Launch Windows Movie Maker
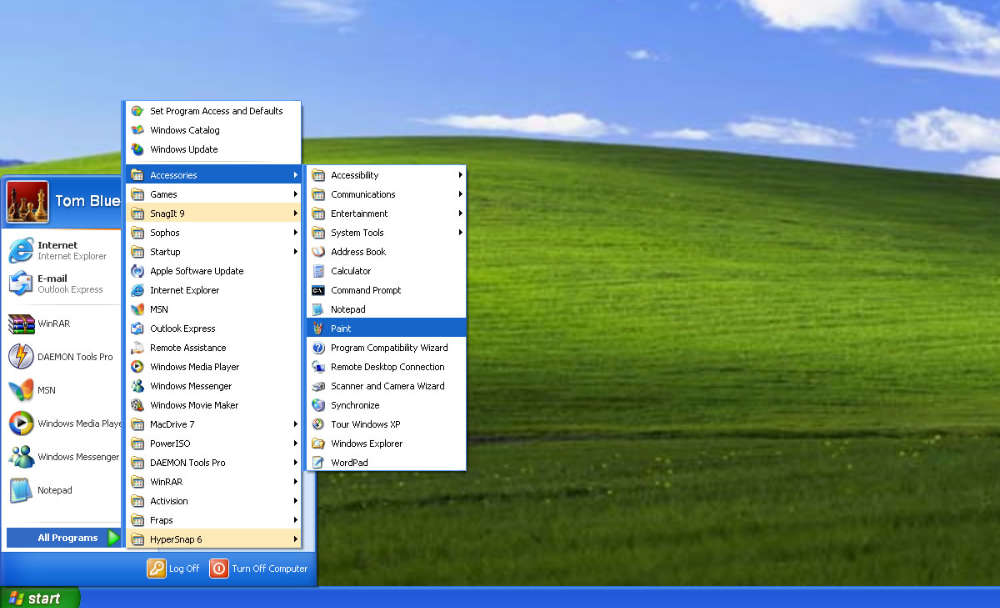This screenshot has height=608, width=1000. coord(191,405)
